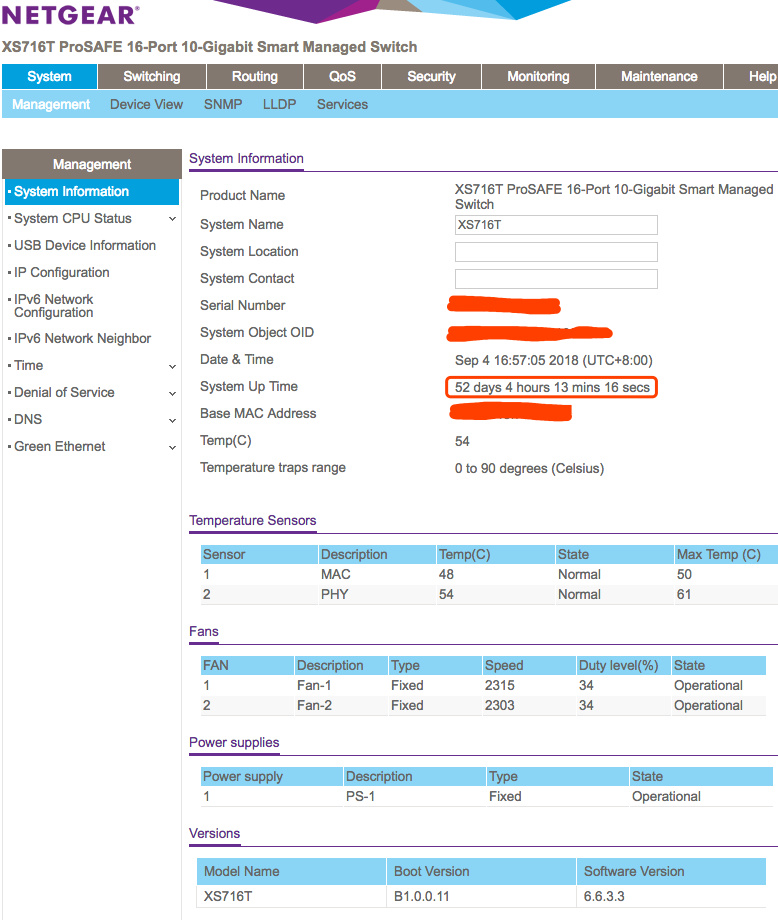This screenshot has width=778, height=920.
Task: Open USB Device Information sidebar entry
Action: click(x=85, y=245)
